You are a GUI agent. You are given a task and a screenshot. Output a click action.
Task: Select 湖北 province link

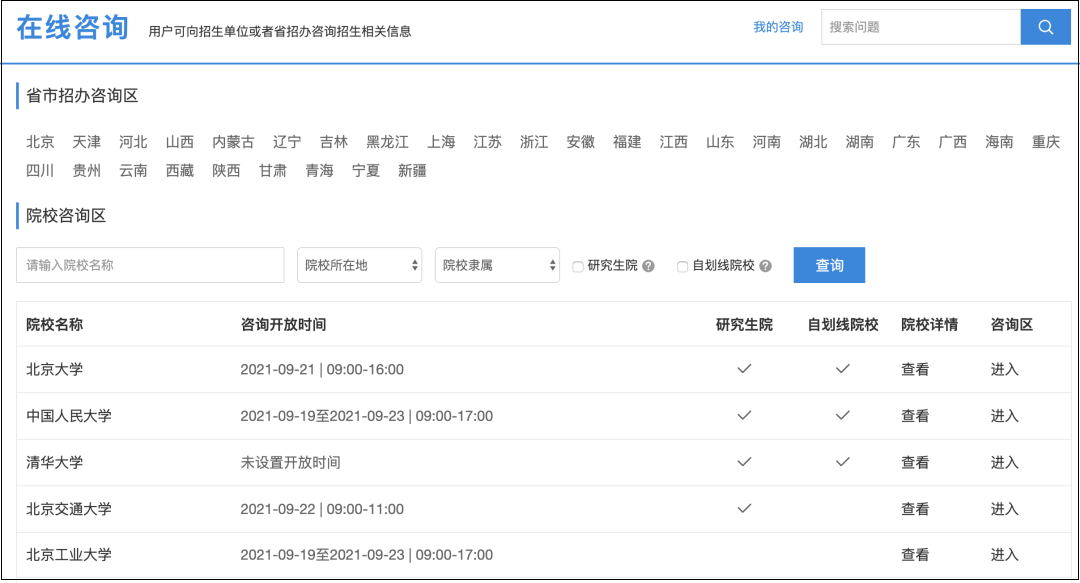813,142
